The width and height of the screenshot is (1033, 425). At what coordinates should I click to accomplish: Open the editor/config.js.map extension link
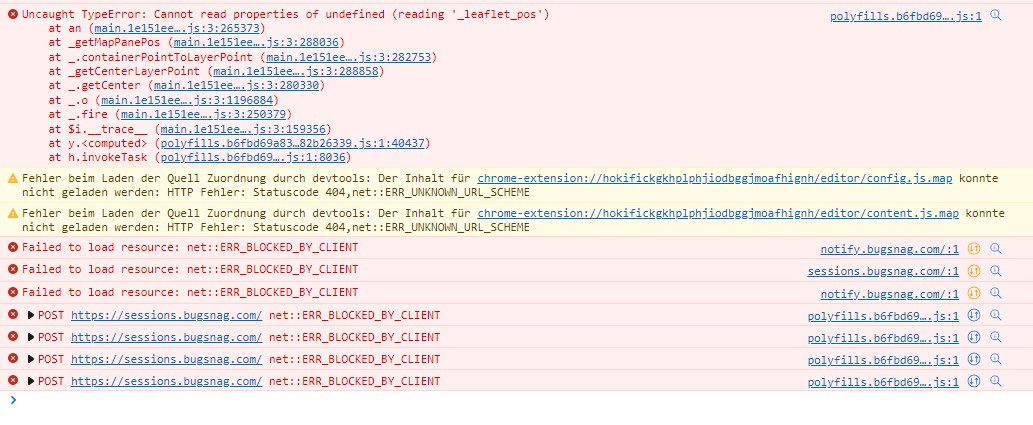pyautogui.click(x=714, y=178)
